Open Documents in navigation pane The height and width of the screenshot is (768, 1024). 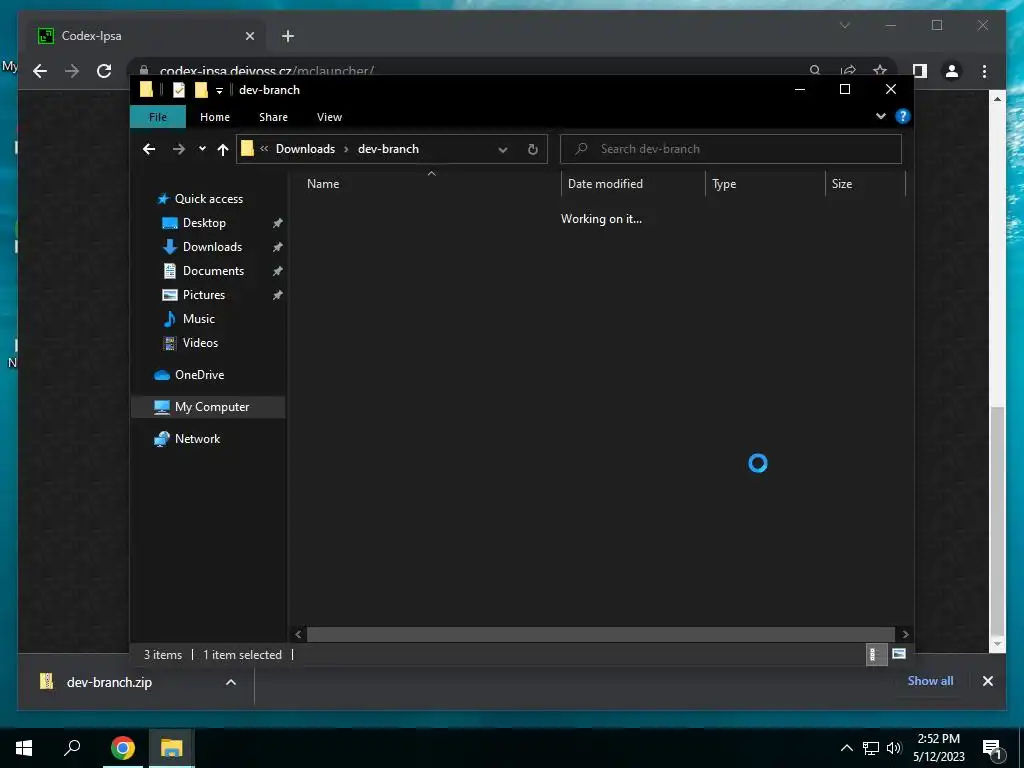pyautogui.click(x=213, y=270)
